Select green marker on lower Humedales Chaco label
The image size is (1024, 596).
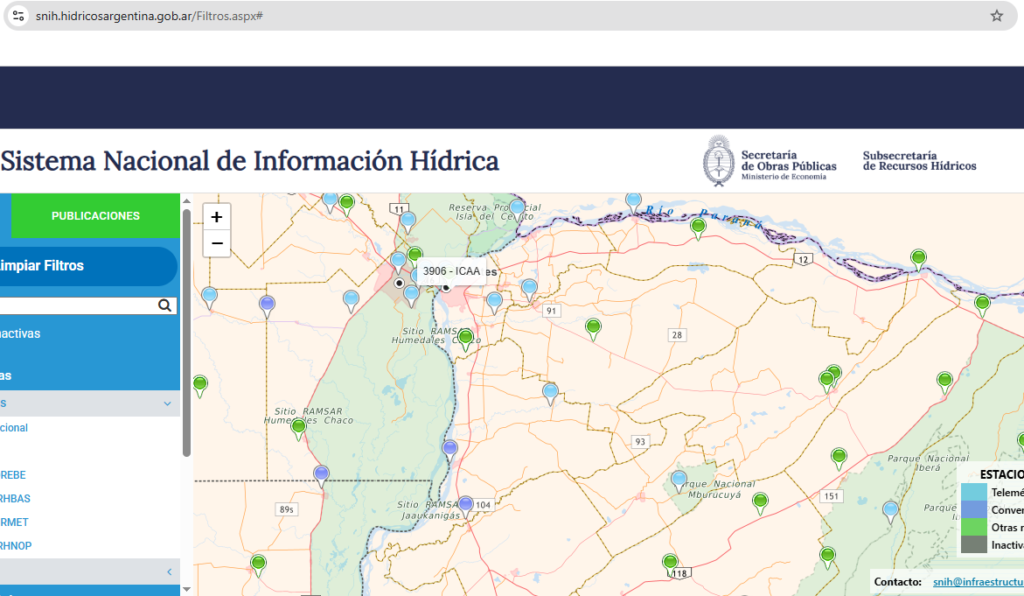click(x=298, y=428)
